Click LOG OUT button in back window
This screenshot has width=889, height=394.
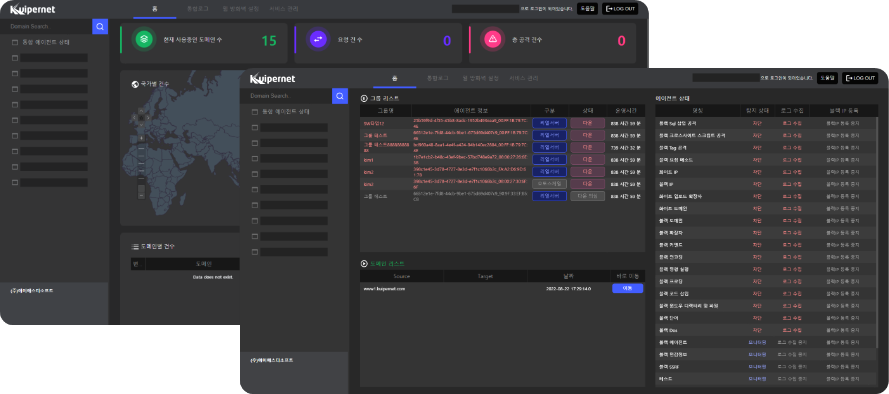coord(620,9)
